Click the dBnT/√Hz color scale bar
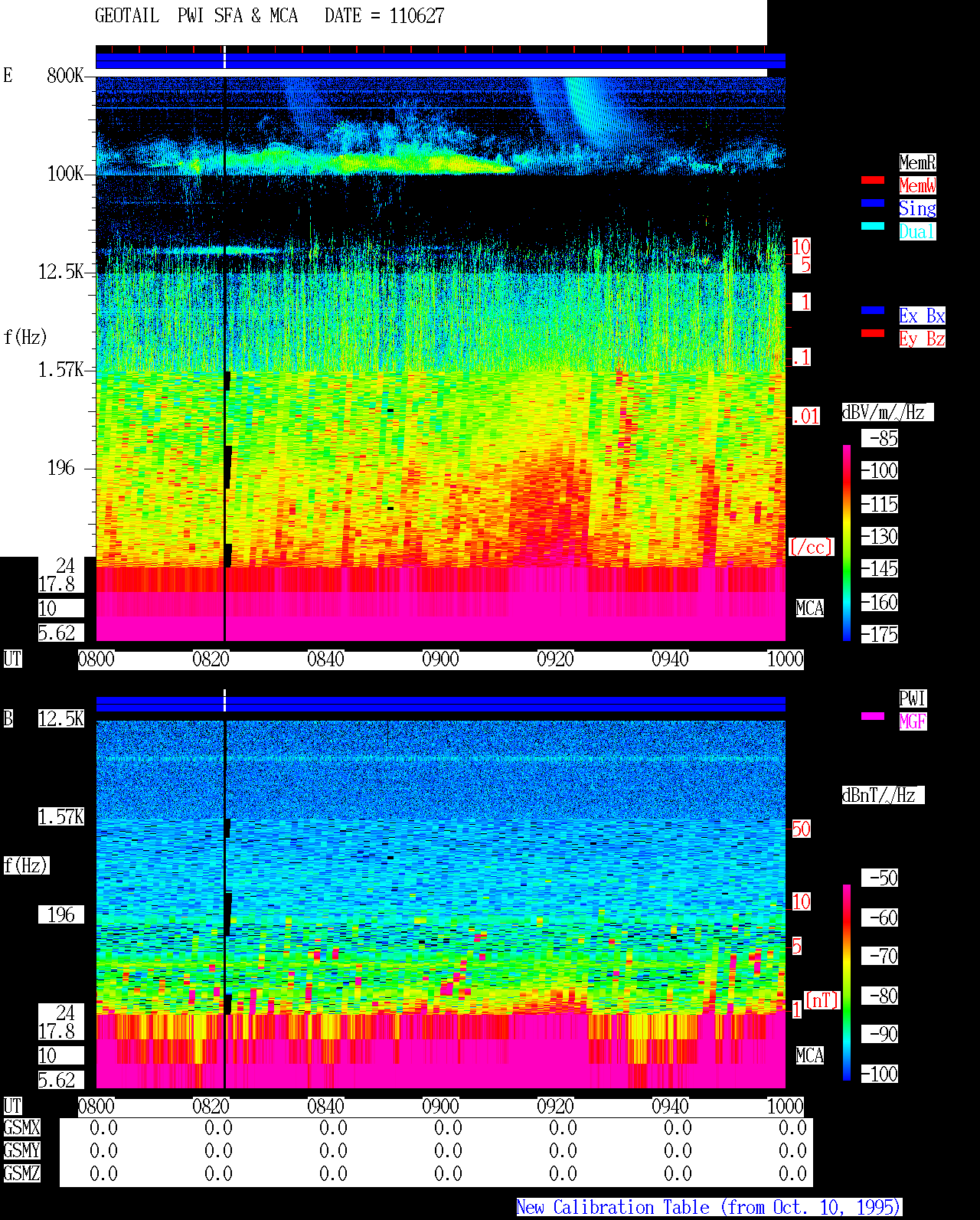Screen dimensions: 980x1220 (x=847, y=983)
